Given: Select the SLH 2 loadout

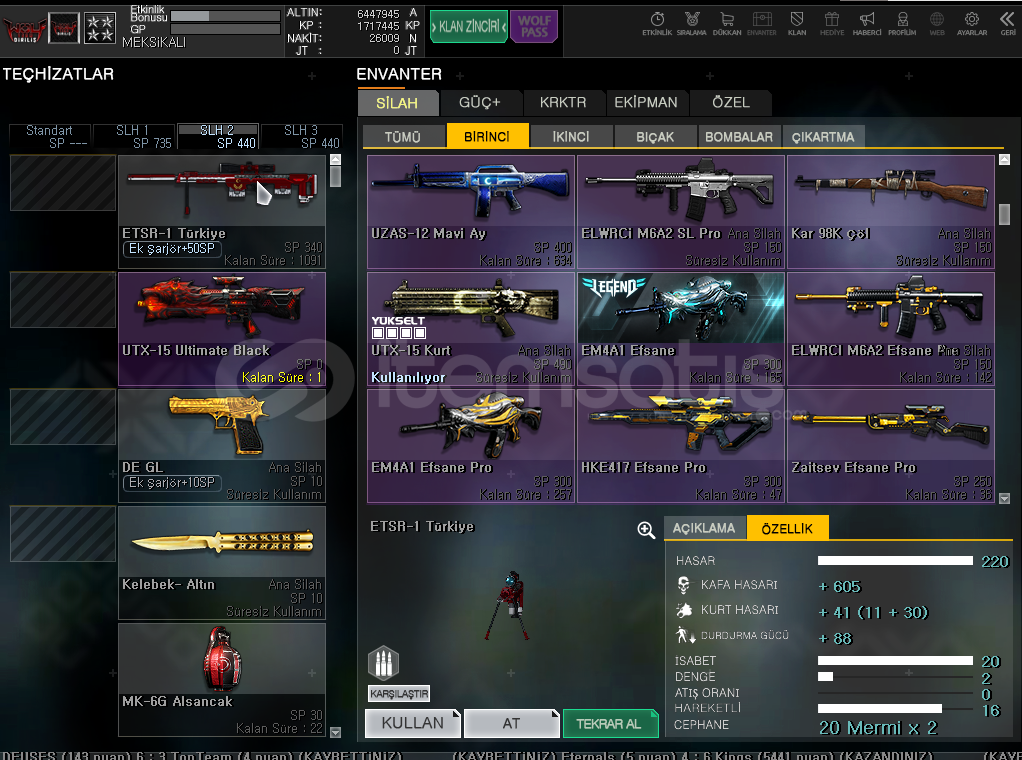Looking at the screenshot, I should pos(218,137).
